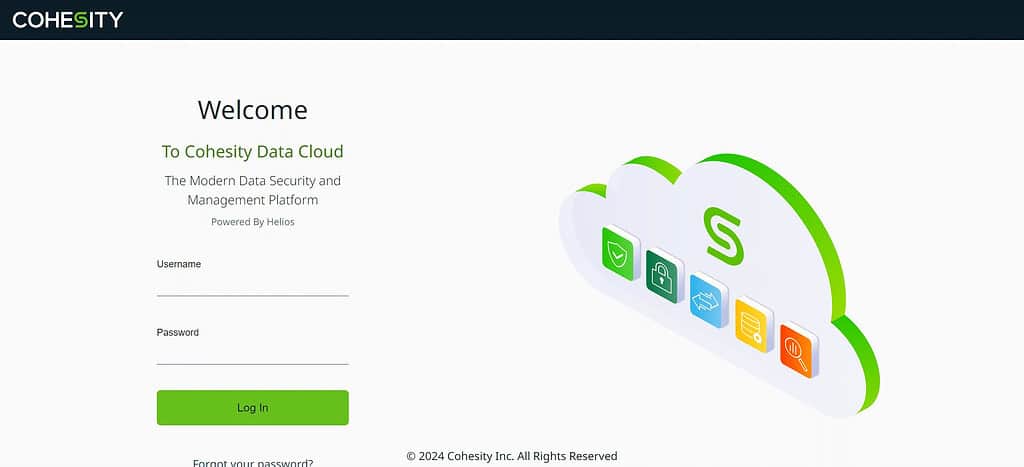This screenshot has width=1024, height=467.
Task: Click the 'Welcome' heading text
Action: coord(253,110)
